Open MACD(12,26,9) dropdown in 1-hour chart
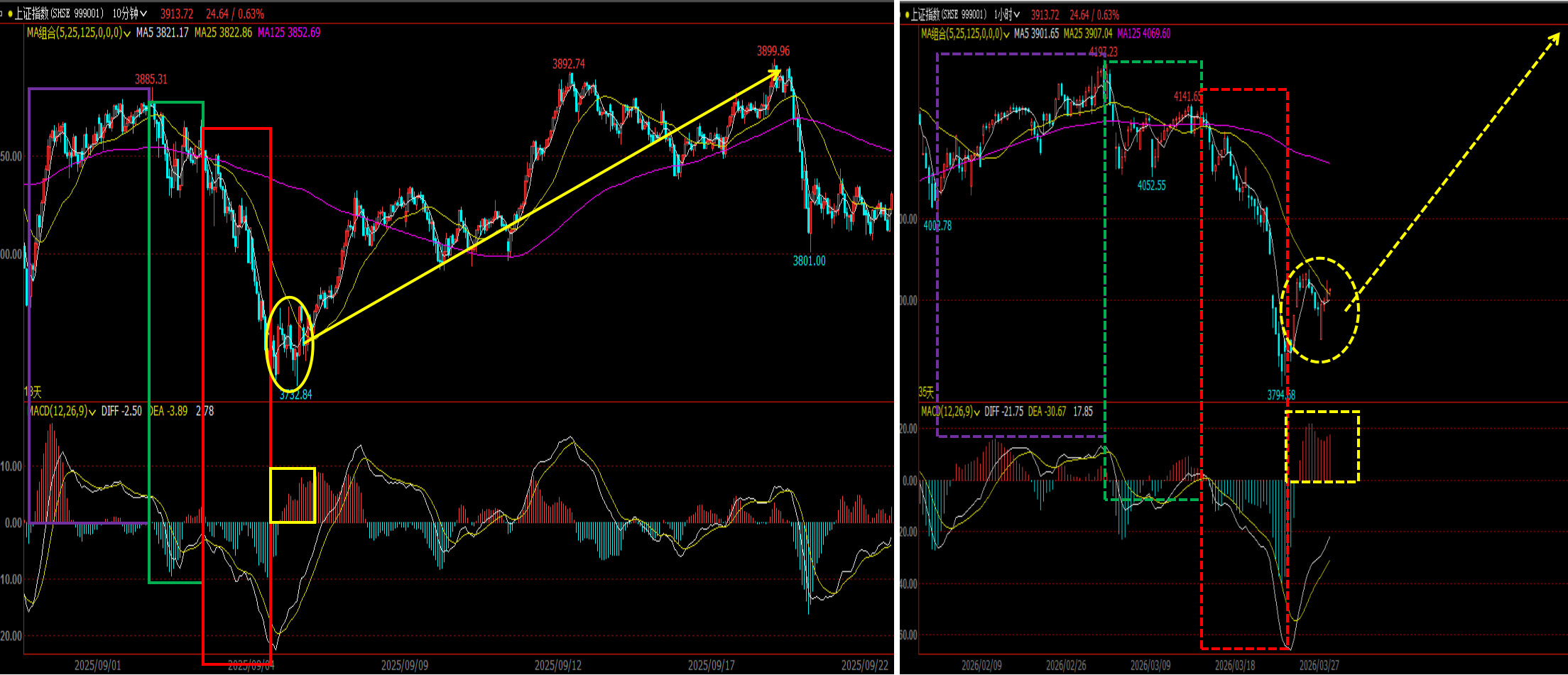This screenshot has height=675, width=1568. click(x=950, y=412)
